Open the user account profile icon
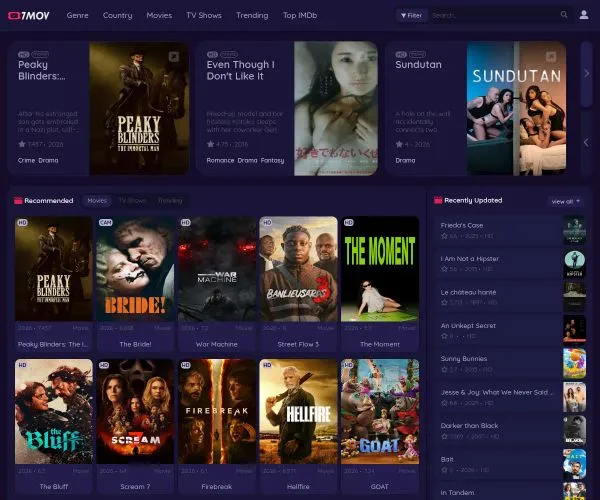Image resolution: width=600 pixels, height=500 pixels. (x=584, y=15)
